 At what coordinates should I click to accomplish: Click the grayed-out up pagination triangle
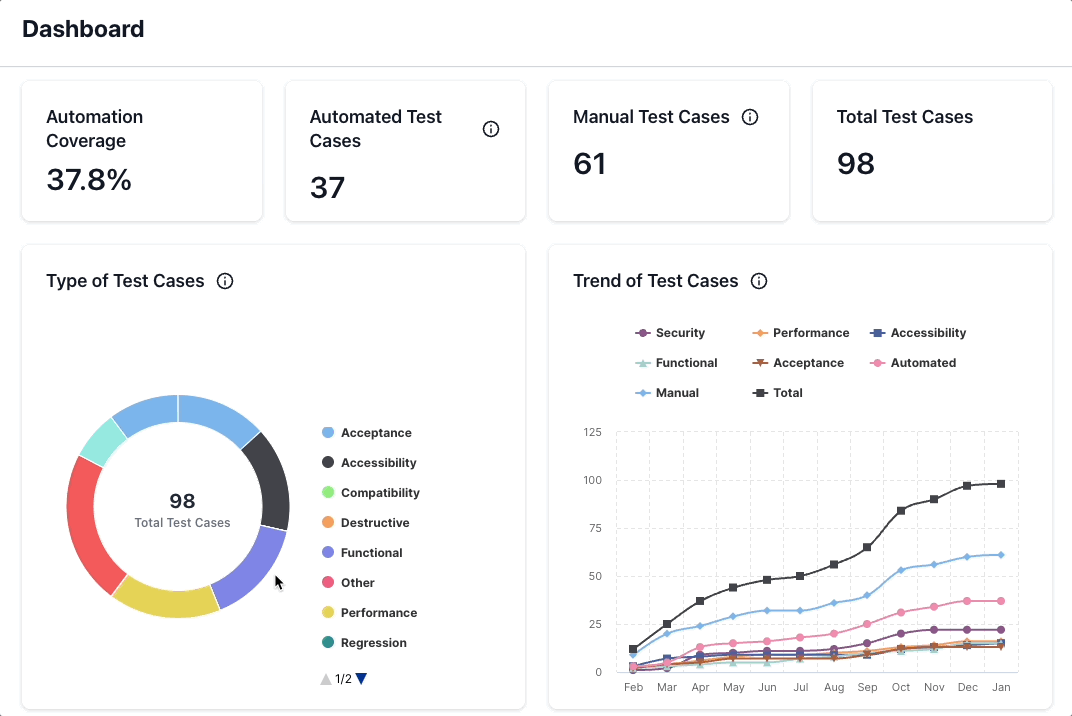click(325, 678)
